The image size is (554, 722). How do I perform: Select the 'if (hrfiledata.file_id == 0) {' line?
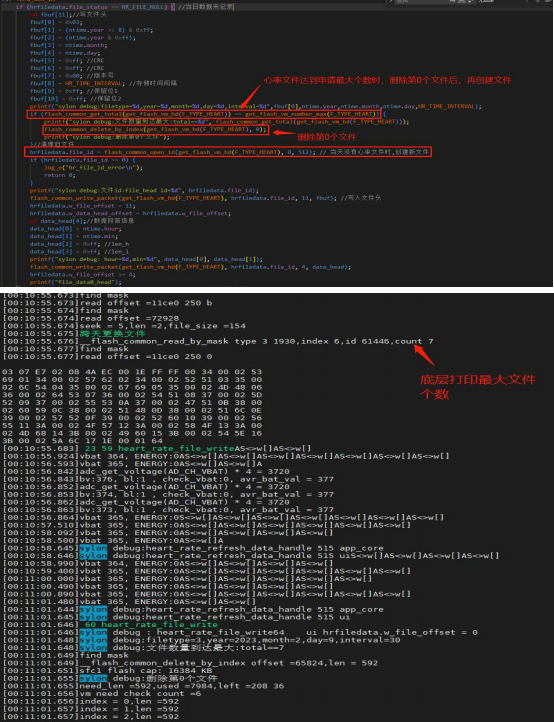83,160
